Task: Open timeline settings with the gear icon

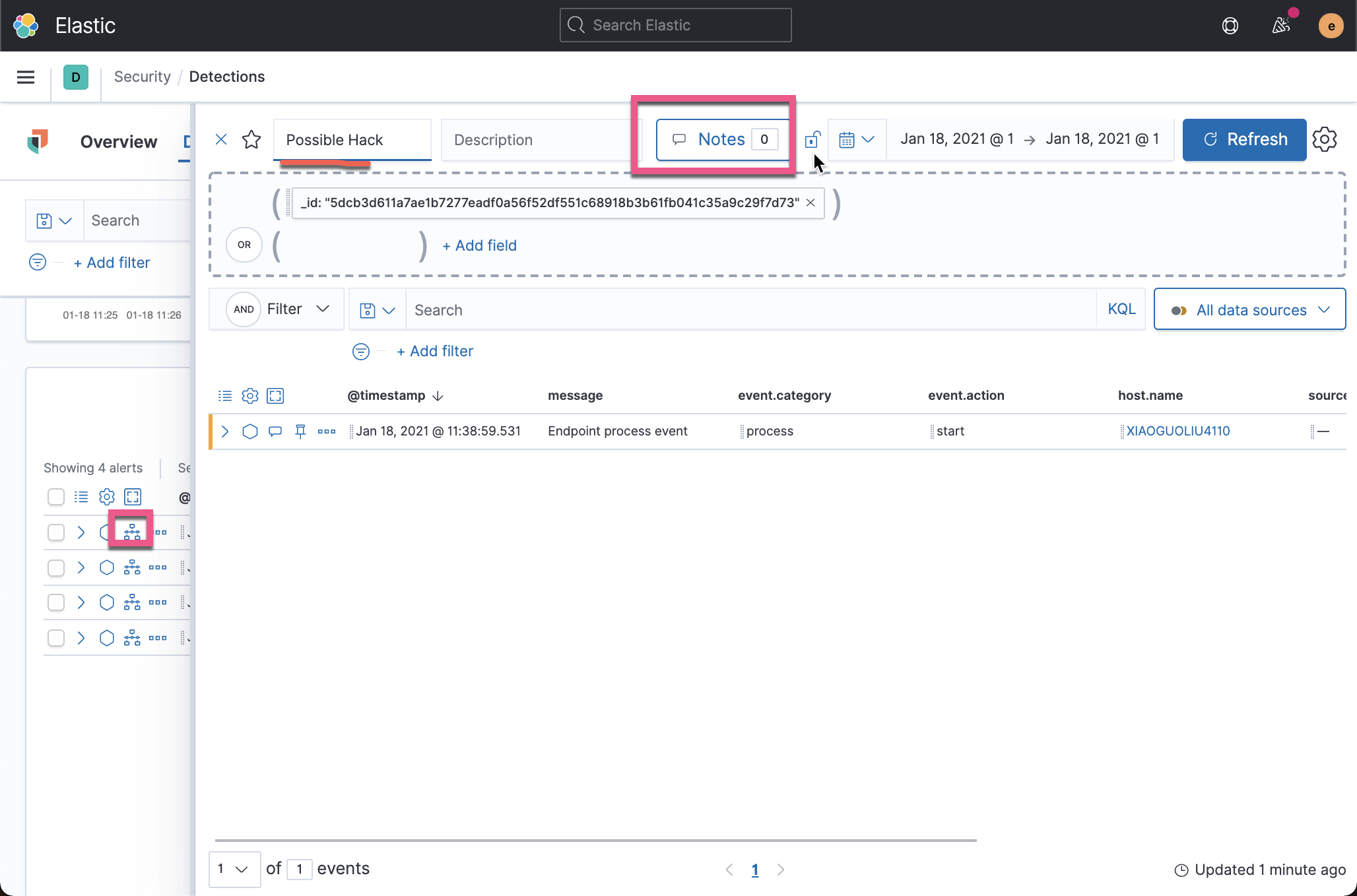Action: pos(1326,139)
